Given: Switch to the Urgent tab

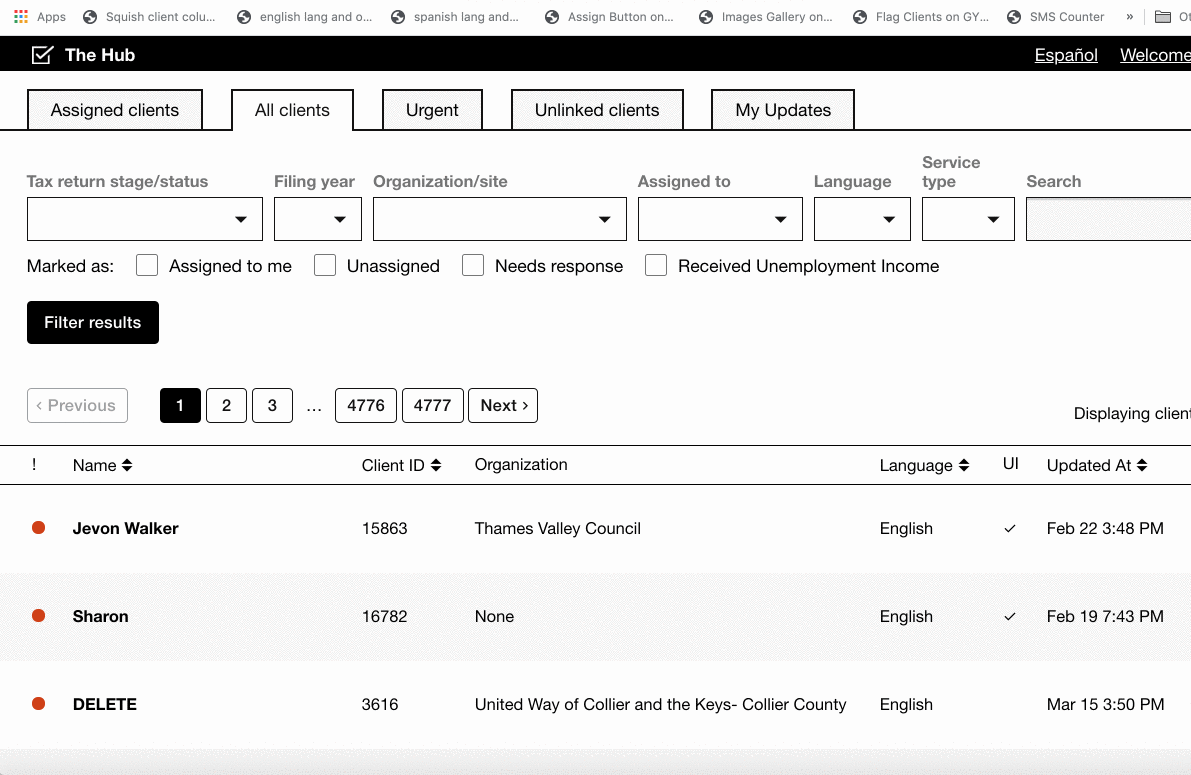Looking at the screenshot, I should [x=432, y=110].
